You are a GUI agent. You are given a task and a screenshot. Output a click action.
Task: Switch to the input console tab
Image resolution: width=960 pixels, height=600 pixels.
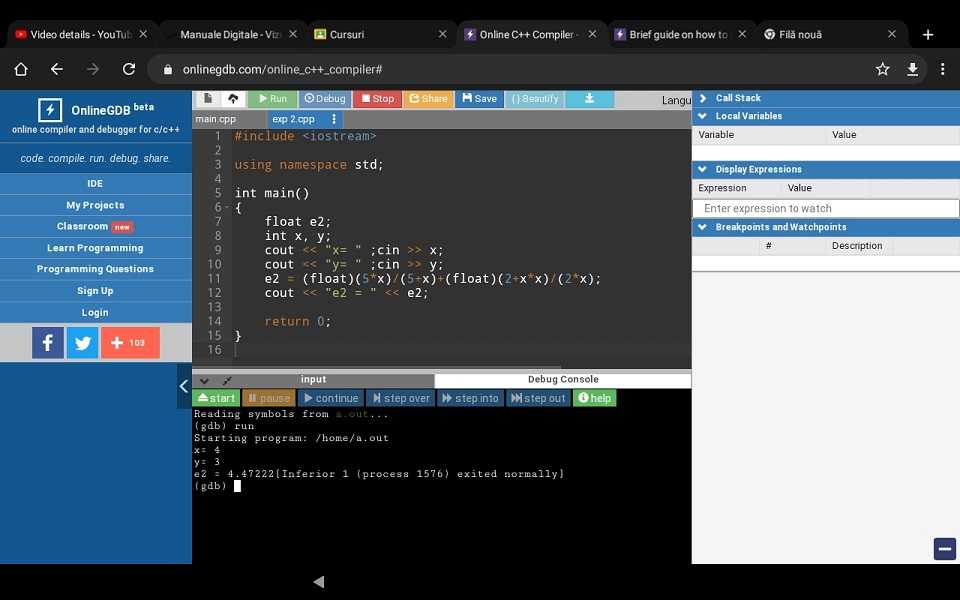pyautogui.click(x=313, y=380)
